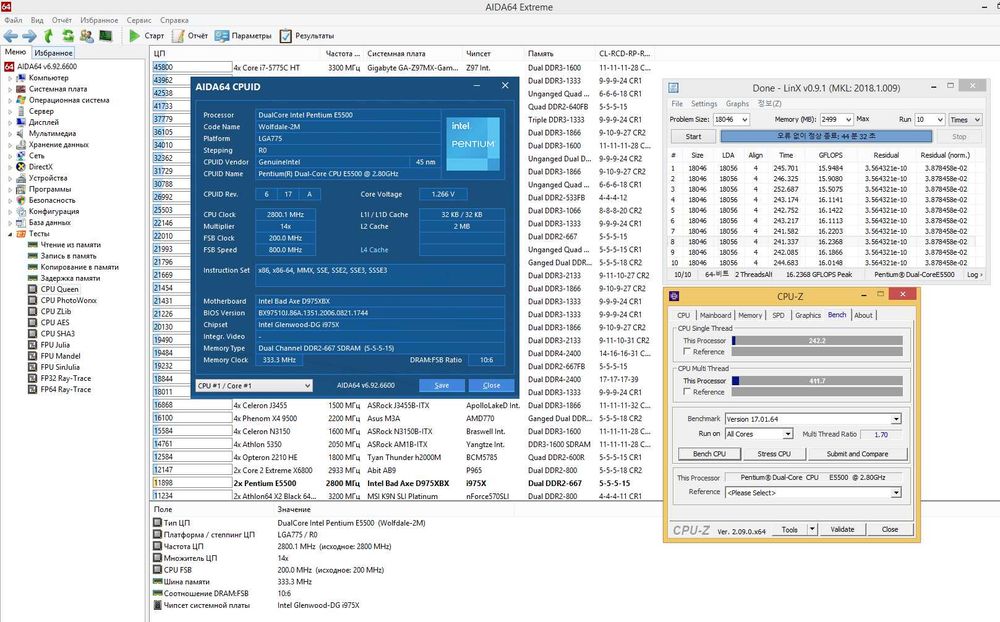The width and height of the screenshot is (1000, 622).
Task: Click the forward arrow in AIDA64 toolbar
Action: 29,36
